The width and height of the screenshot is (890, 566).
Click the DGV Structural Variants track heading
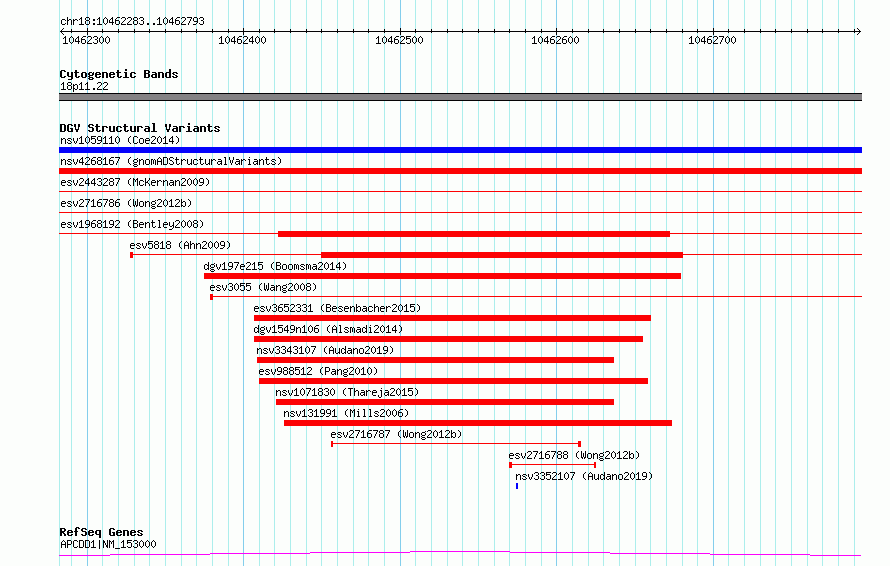(140, 128)
